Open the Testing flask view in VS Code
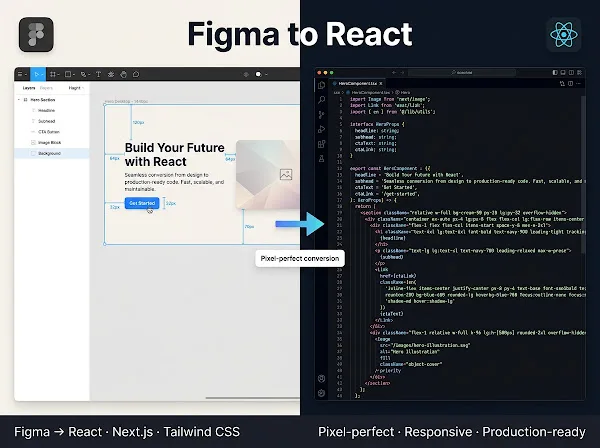The height and width of the screenshot is (448, 600). point(321,158)
